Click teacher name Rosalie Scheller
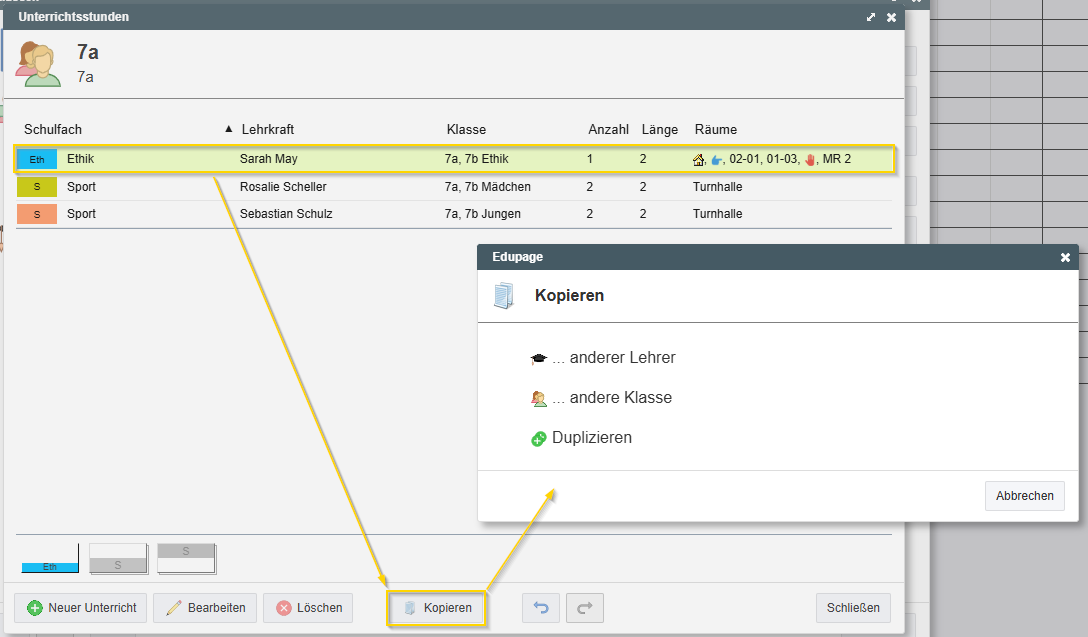The height and width of the screenshot is (637, 1088). [283, 187]
